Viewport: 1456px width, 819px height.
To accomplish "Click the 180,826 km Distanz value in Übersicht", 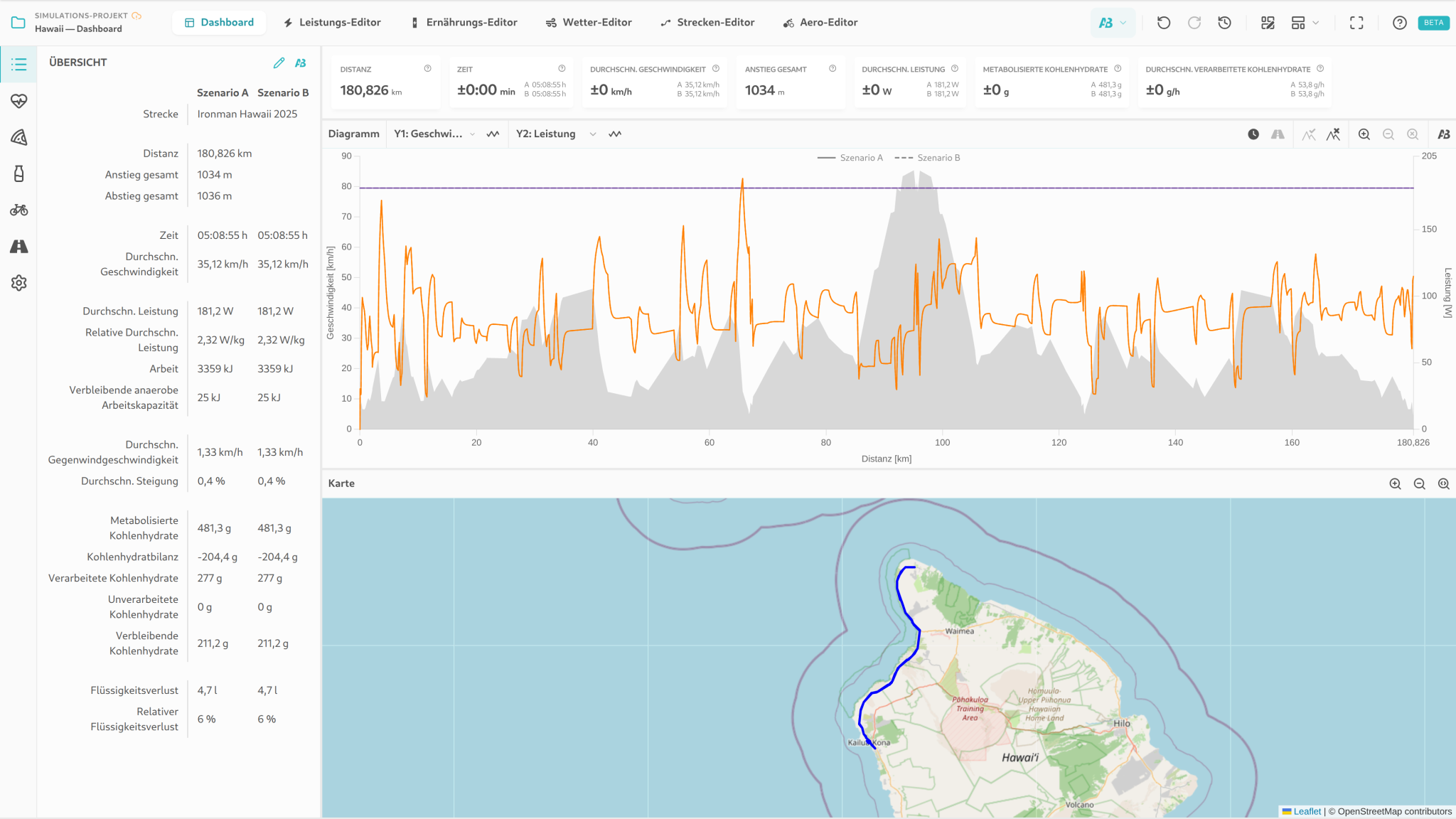I will 225,154.
